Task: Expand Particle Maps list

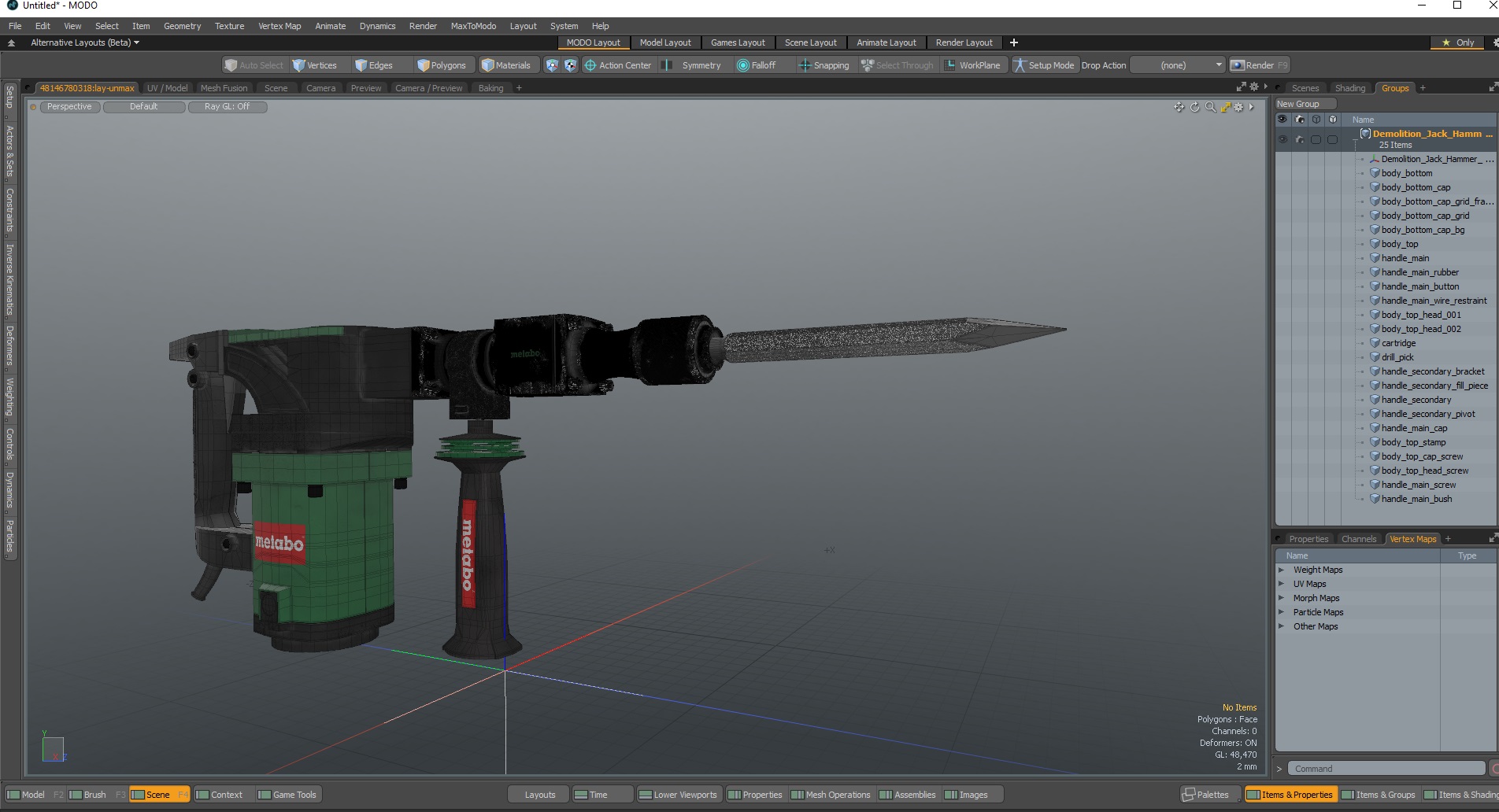Action: click(1281, 612)
